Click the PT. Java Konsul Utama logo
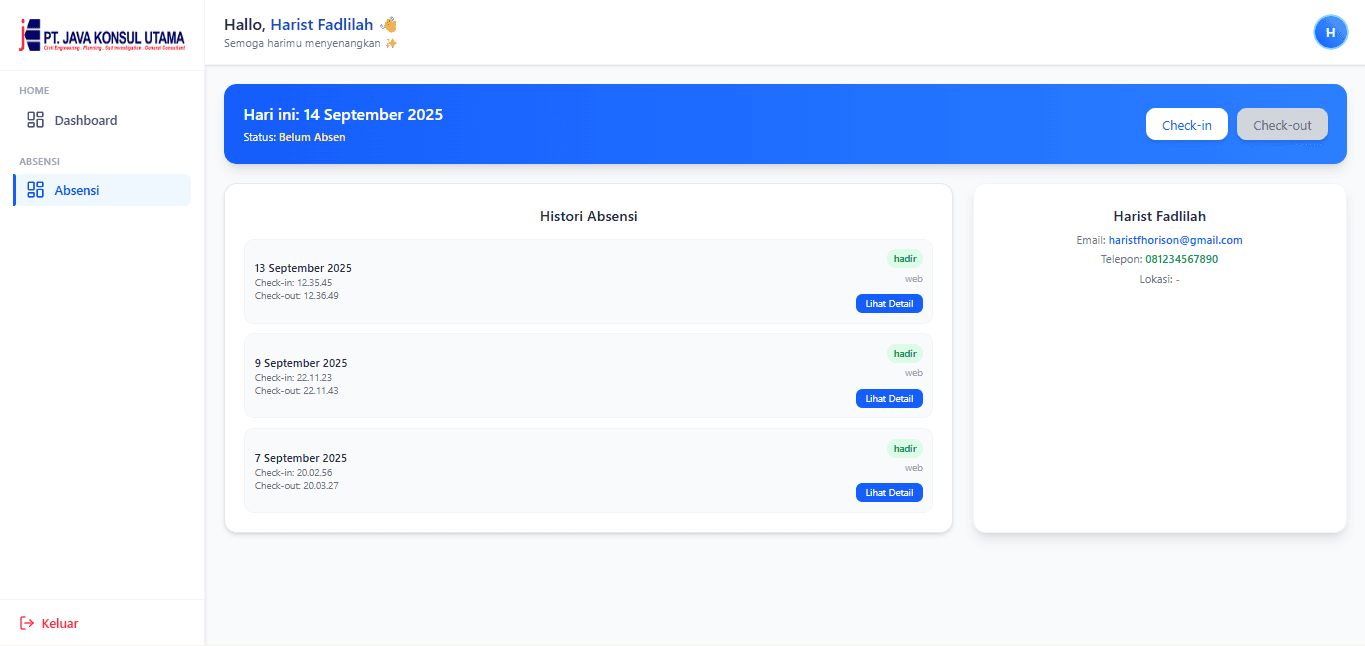1365x646 pixels. click(x=102, y=36)
